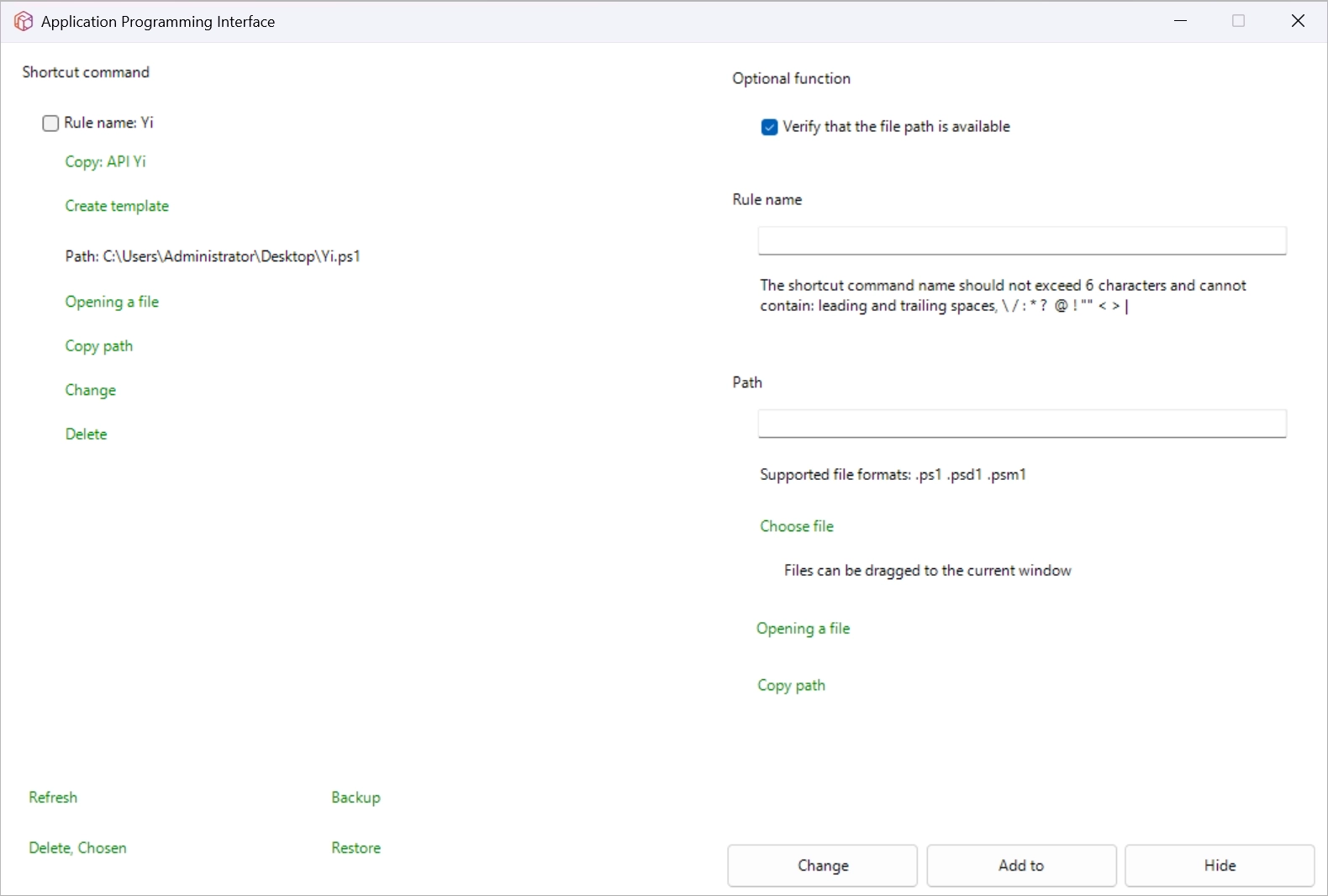Tick the 'Rule name: Yi' checkbox
This screenshot has width=1328, height=896.
[x=51, y=124]
